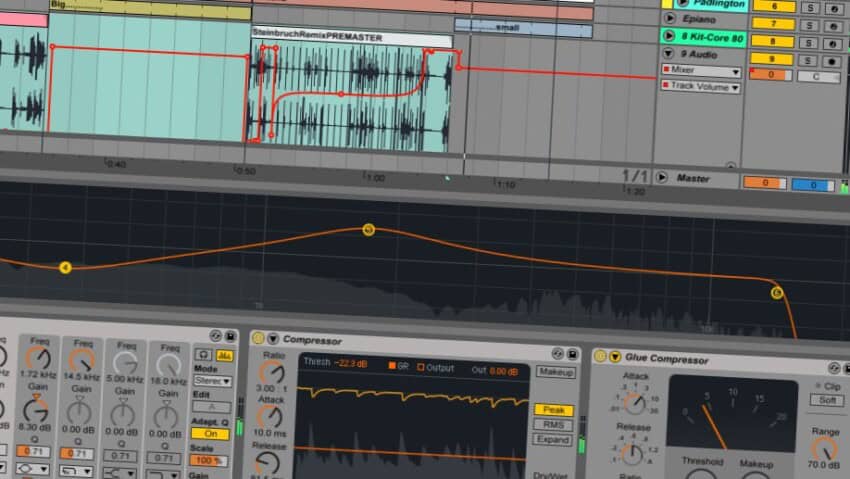The width and height of the screenshot is (850, 479).
Task: Unfold the Epiano track
Action: 669,18
